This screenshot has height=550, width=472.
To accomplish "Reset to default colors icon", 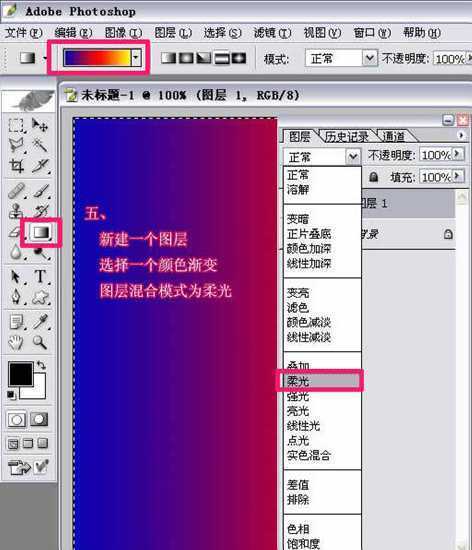I will pyautogui.click(x=12, y=395).
